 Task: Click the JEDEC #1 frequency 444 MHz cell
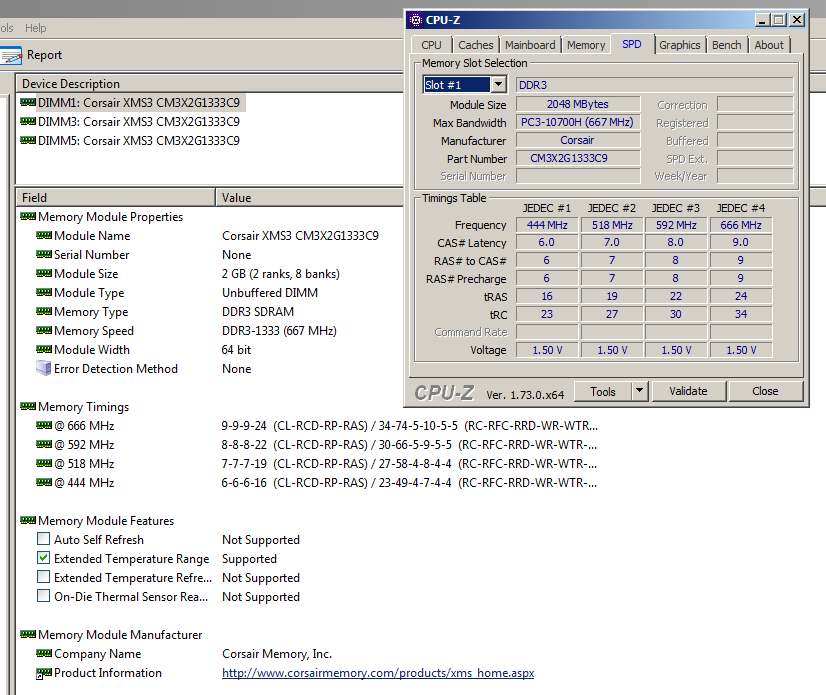[x=547, y=225]
